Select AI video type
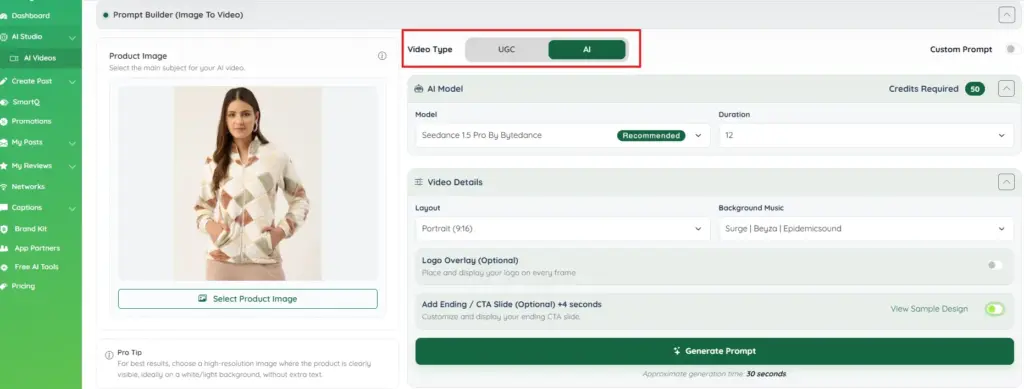 pos(586,50)
